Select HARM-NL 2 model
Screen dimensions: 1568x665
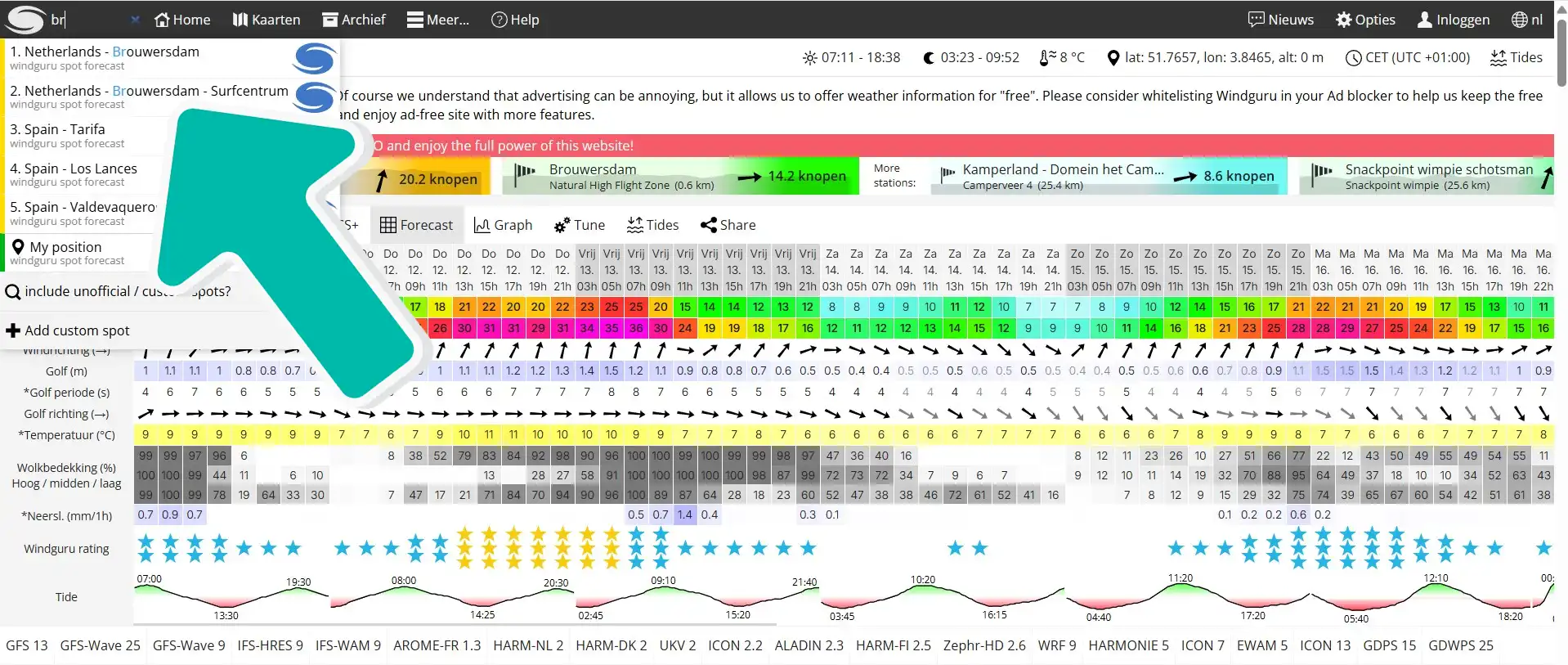pyautogui.click(x=528, y=645)
